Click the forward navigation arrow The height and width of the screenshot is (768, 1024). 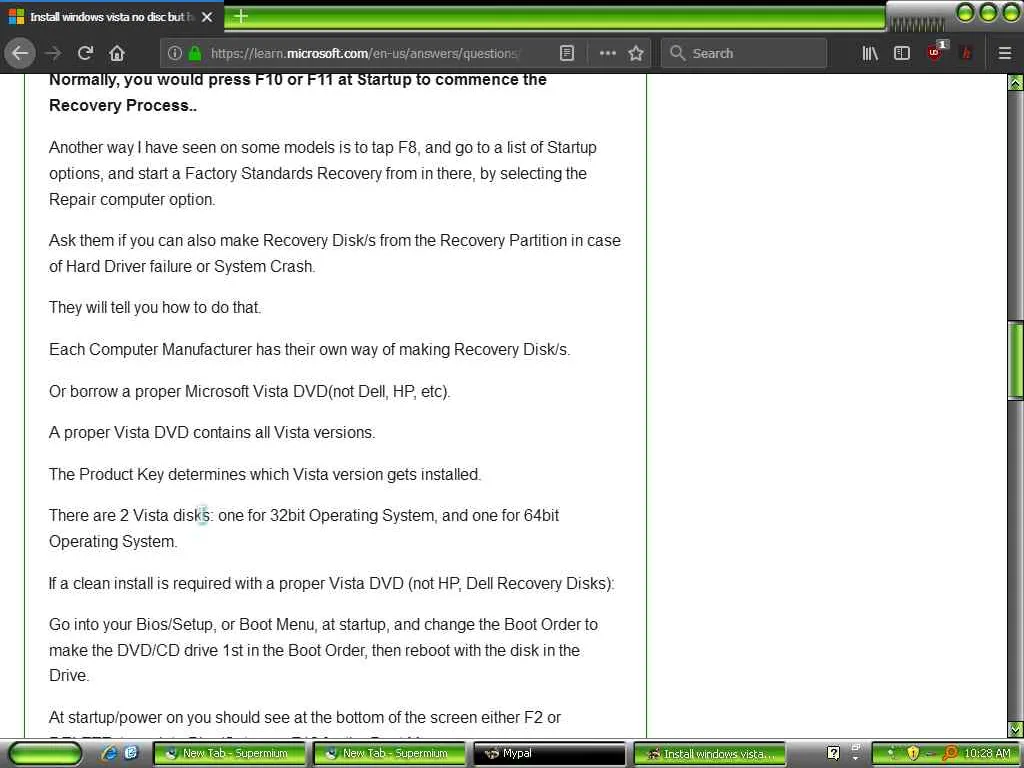tap(53, 54)
